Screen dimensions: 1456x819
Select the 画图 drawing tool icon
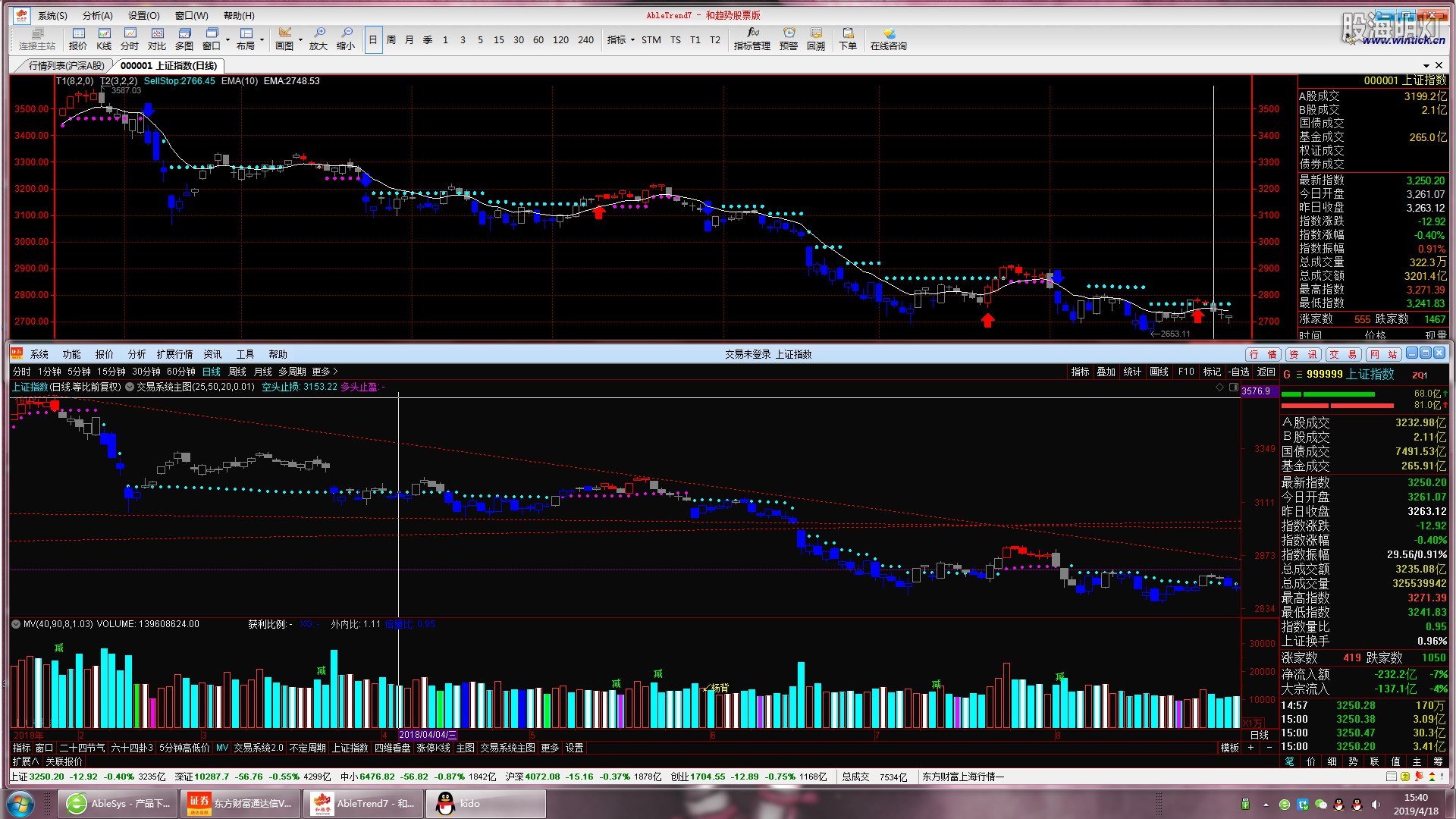coord(284,39)
